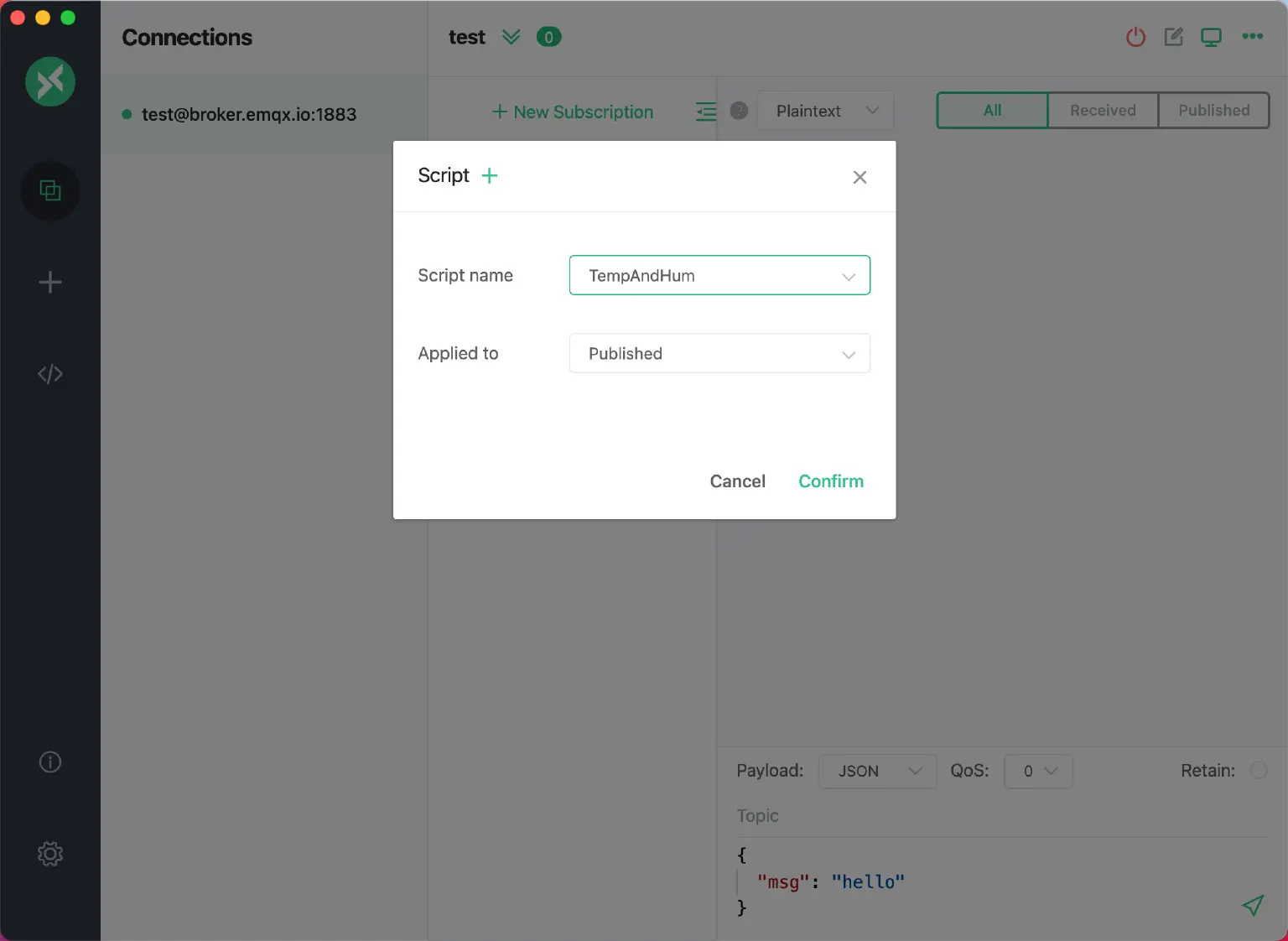The height and width of the screenshot is (941, 1288).
Task: Toggle the Retain radio option
Action: [1259, 771]
